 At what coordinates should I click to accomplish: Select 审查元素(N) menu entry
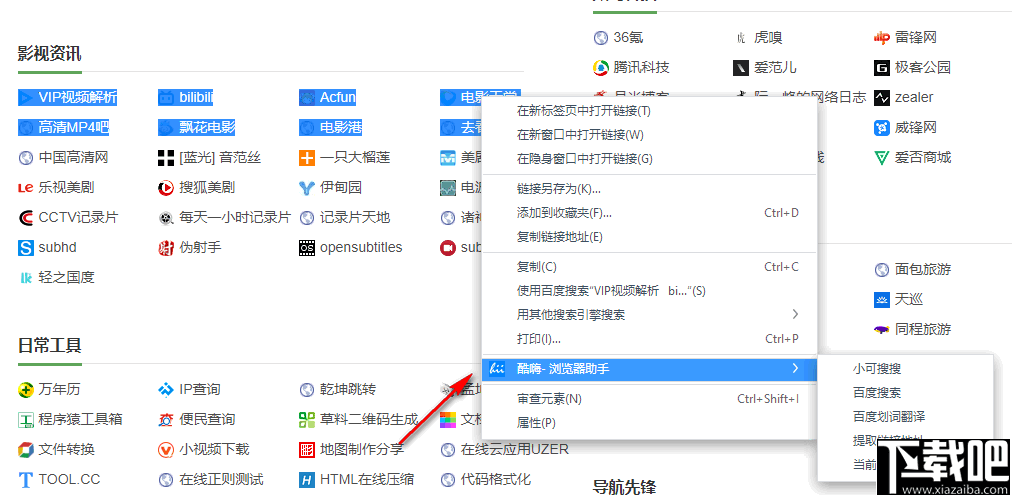(x=649, y=399)
